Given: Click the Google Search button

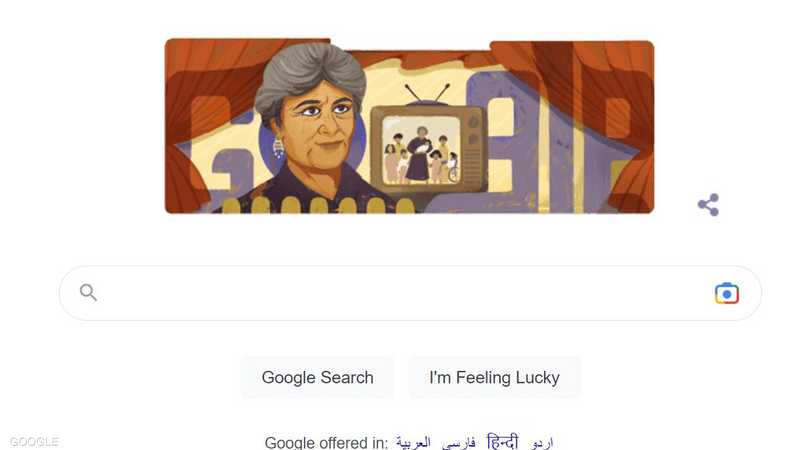Looking at the screenshot, I should (317, 378).
